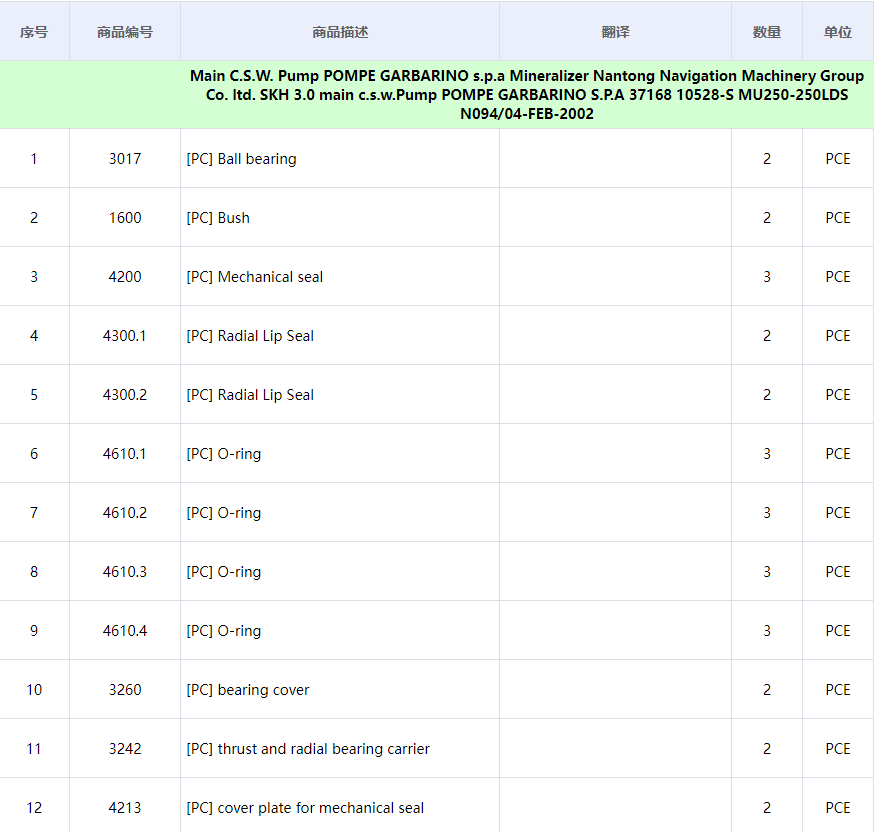Screen dimensions: 874x832
Task: Click the "[PC] Bush" description
Action: point(218,218)
